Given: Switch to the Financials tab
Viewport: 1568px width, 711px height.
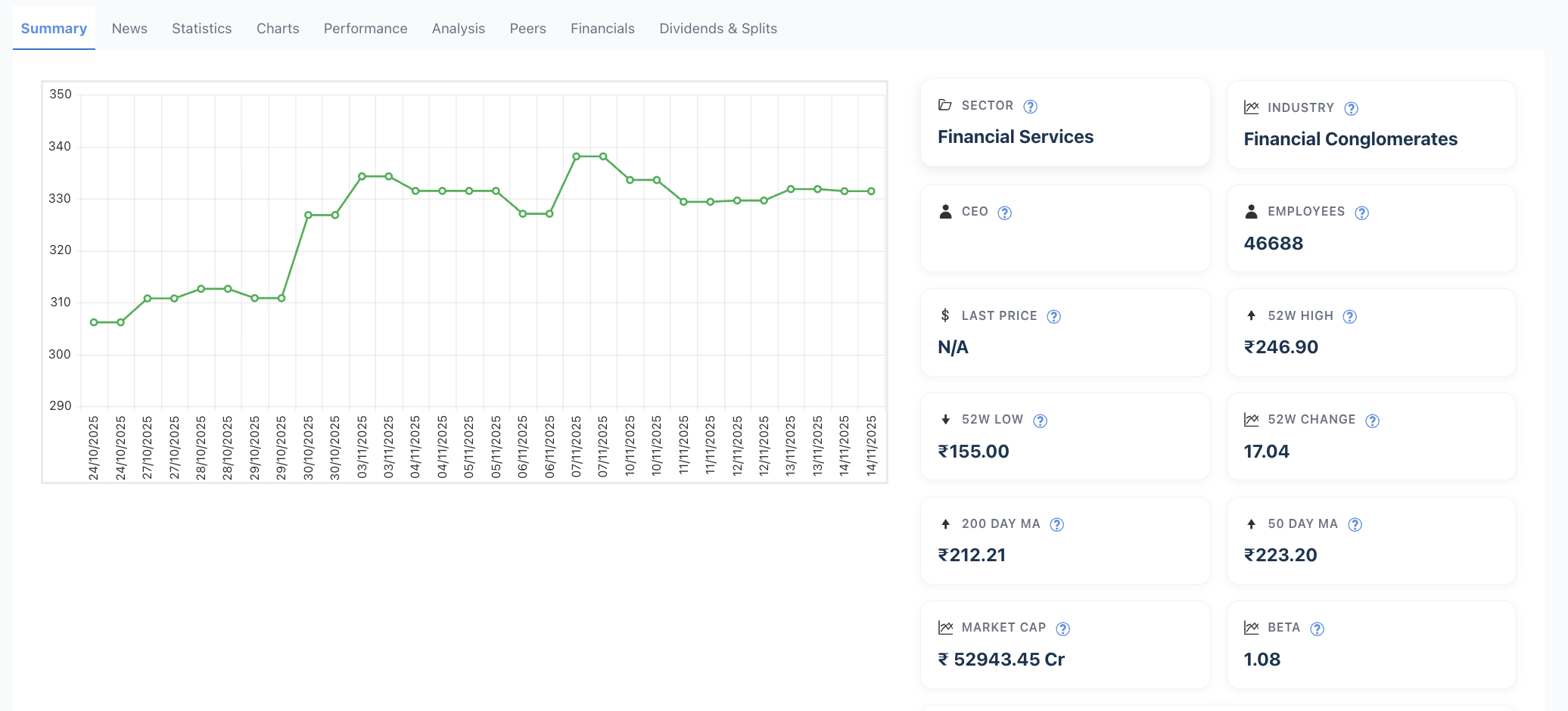Looking at the screenshot, I should [x=602, y=29].
